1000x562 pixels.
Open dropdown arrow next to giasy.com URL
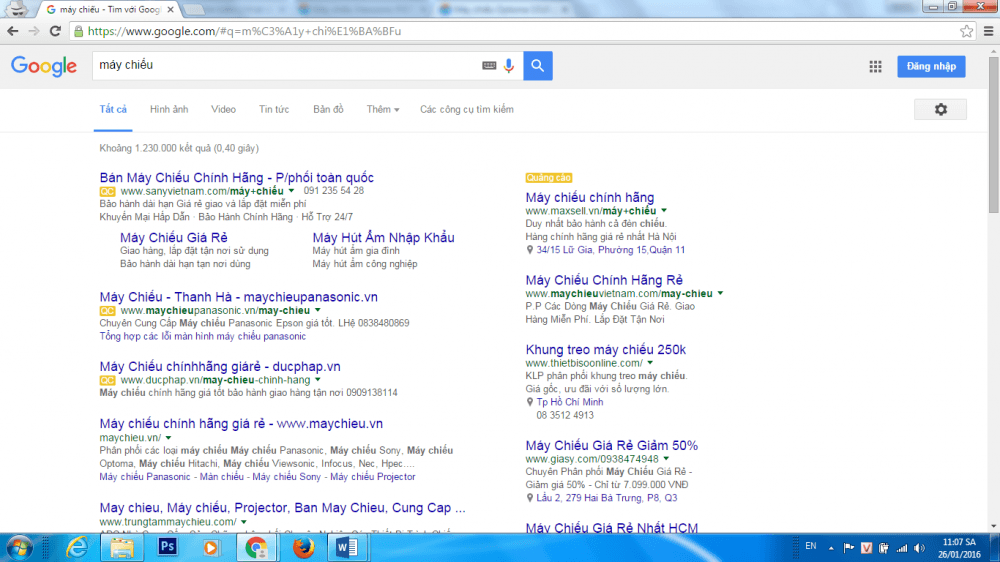click(x=666, y=459)
